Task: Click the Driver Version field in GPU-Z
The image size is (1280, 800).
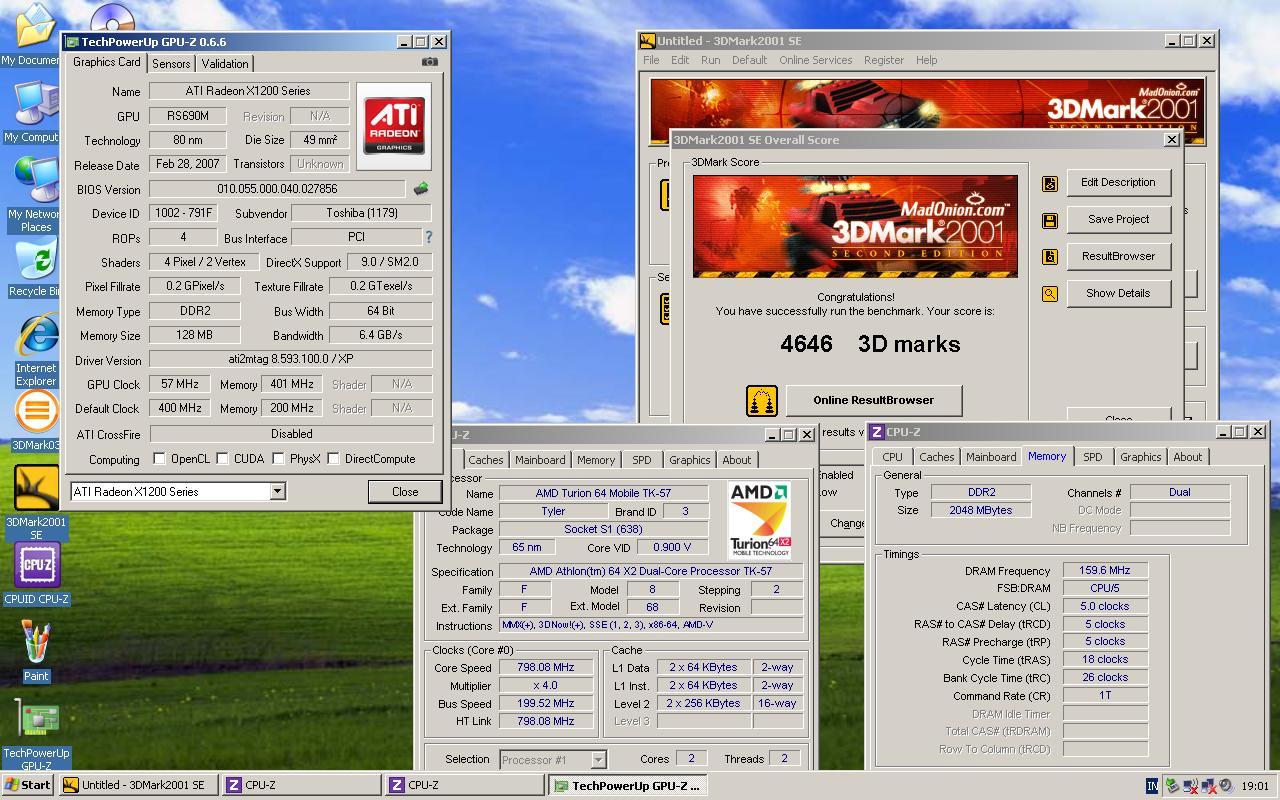Action: pyautogui.click(x=291, y=360)
